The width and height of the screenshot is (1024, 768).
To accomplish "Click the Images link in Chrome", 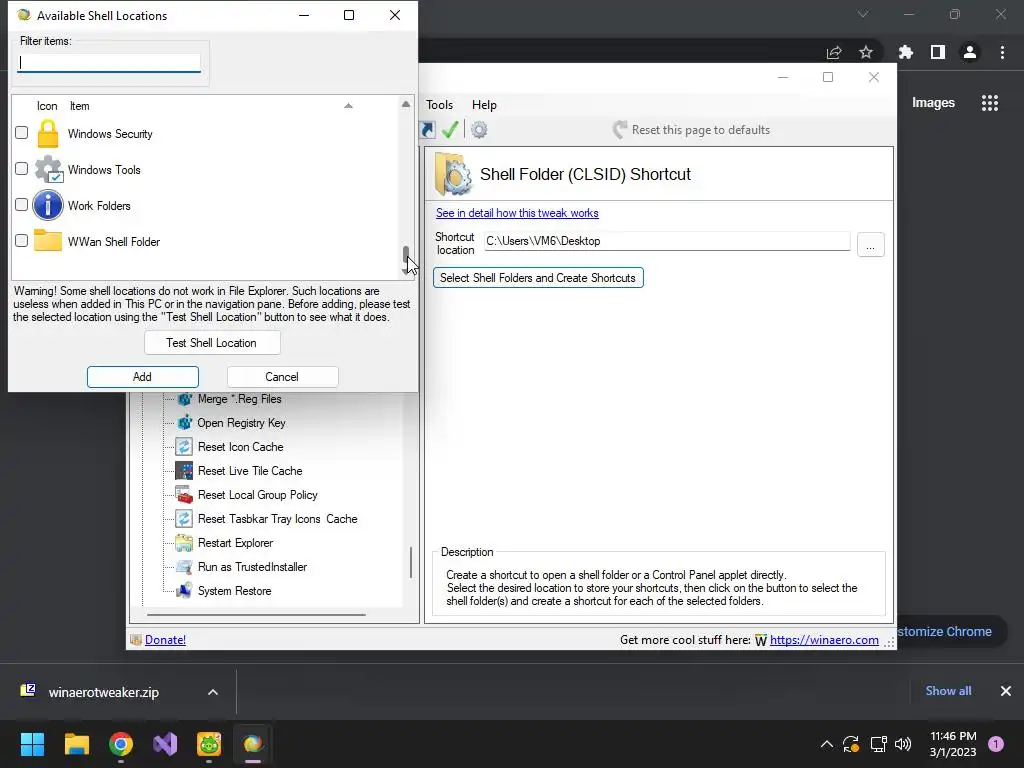I will tap(933, 103).
